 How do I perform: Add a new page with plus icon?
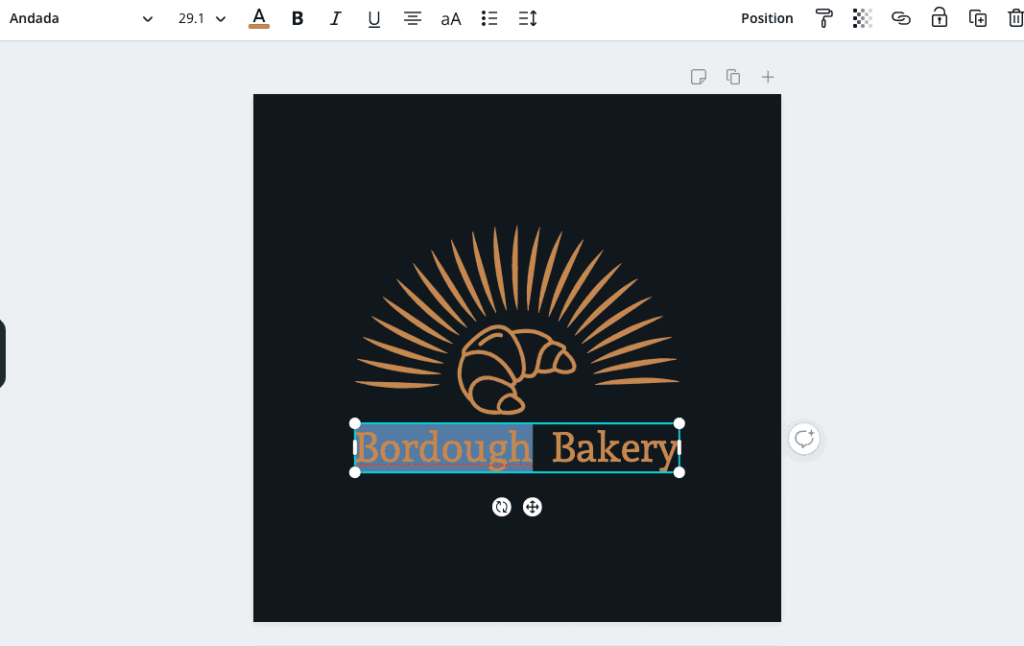point(767,77)
